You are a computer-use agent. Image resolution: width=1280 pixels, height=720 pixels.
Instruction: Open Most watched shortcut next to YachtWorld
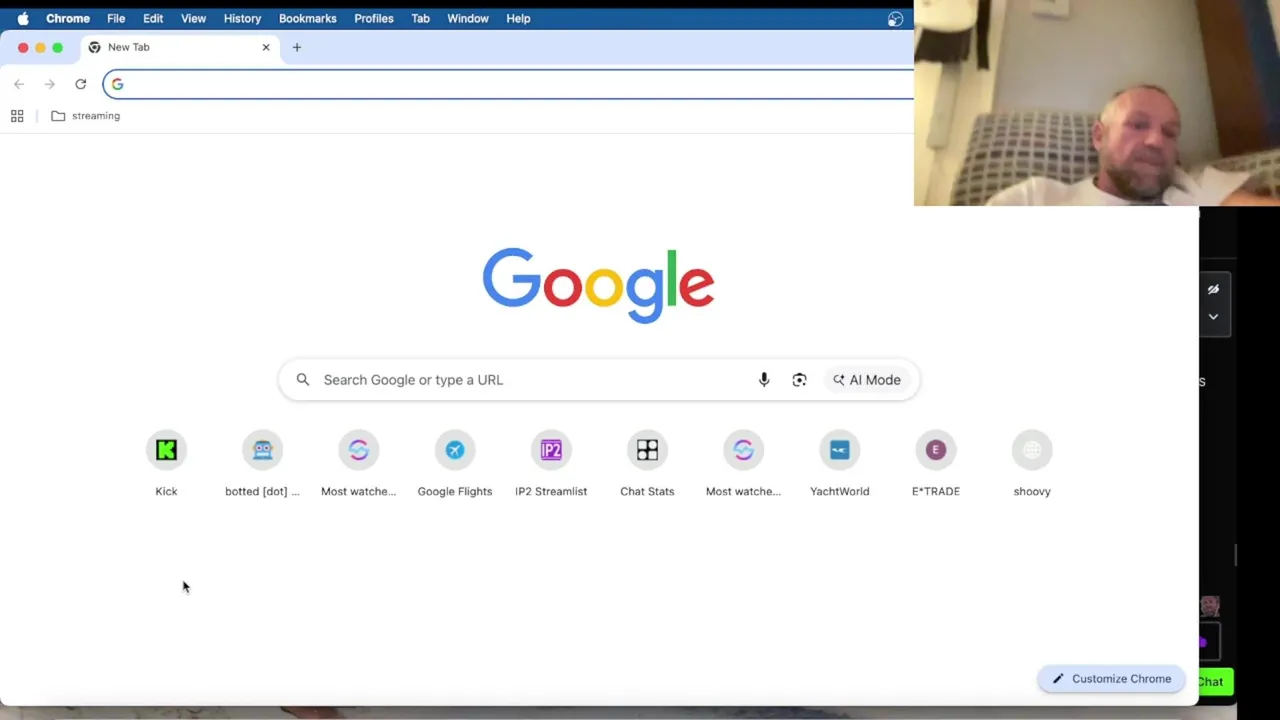coord(743,463)
